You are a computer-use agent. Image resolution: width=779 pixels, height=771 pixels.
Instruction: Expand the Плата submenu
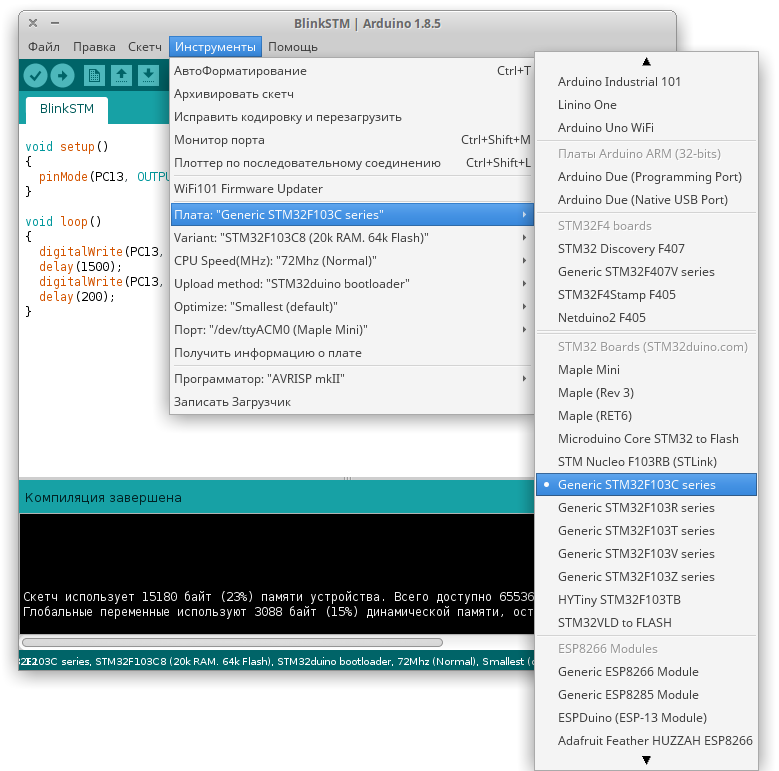[x=352, y=215]
